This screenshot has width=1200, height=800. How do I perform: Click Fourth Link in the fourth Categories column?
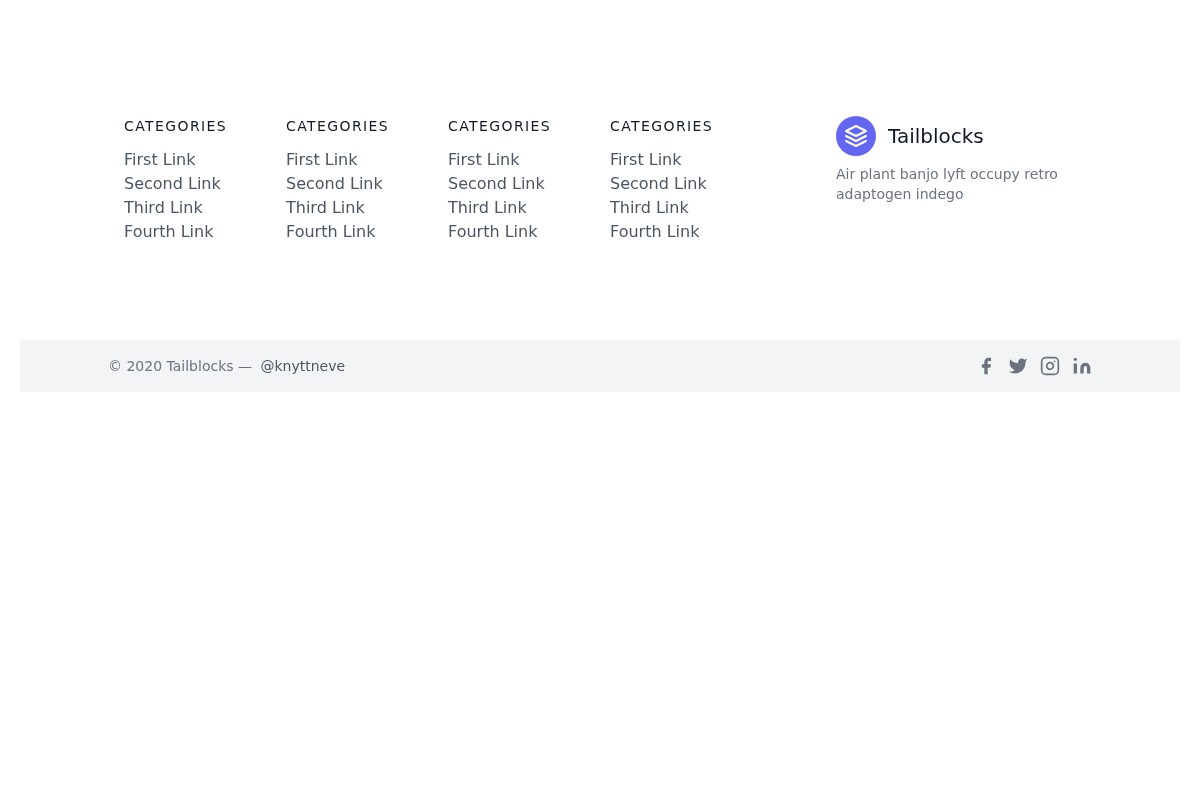pyautogui.click(x=655, y=231)
